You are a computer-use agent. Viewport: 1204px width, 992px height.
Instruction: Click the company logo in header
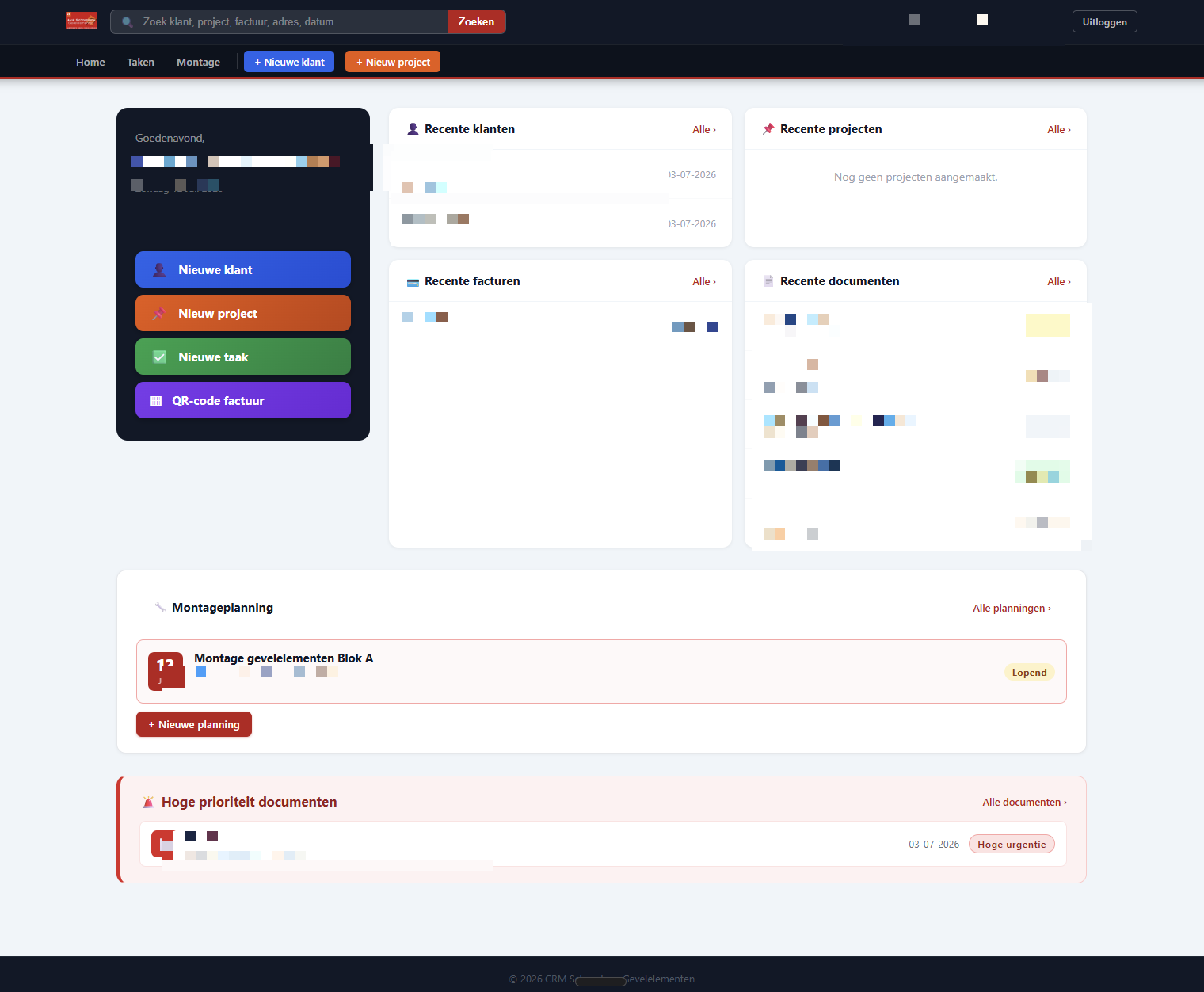pyautogui.click(x=82, y=21)
